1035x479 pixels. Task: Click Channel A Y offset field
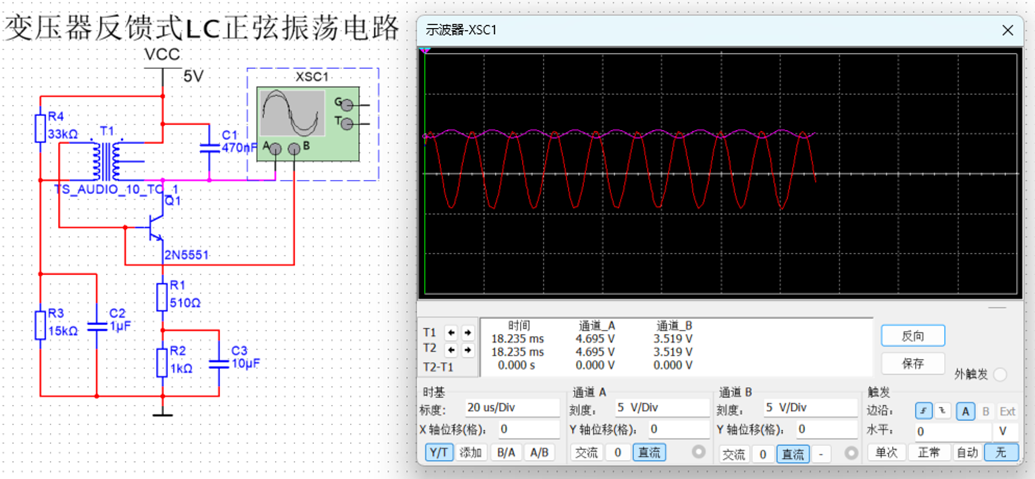(x=679, y=429)
